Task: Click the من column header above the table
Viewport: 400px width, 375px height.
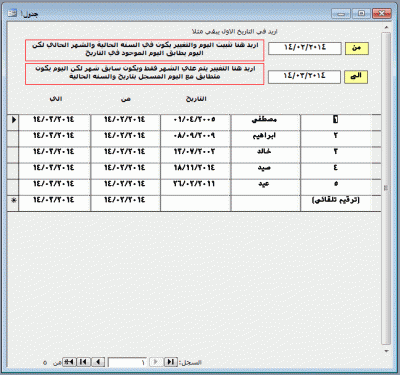Action: click(126, 99)
